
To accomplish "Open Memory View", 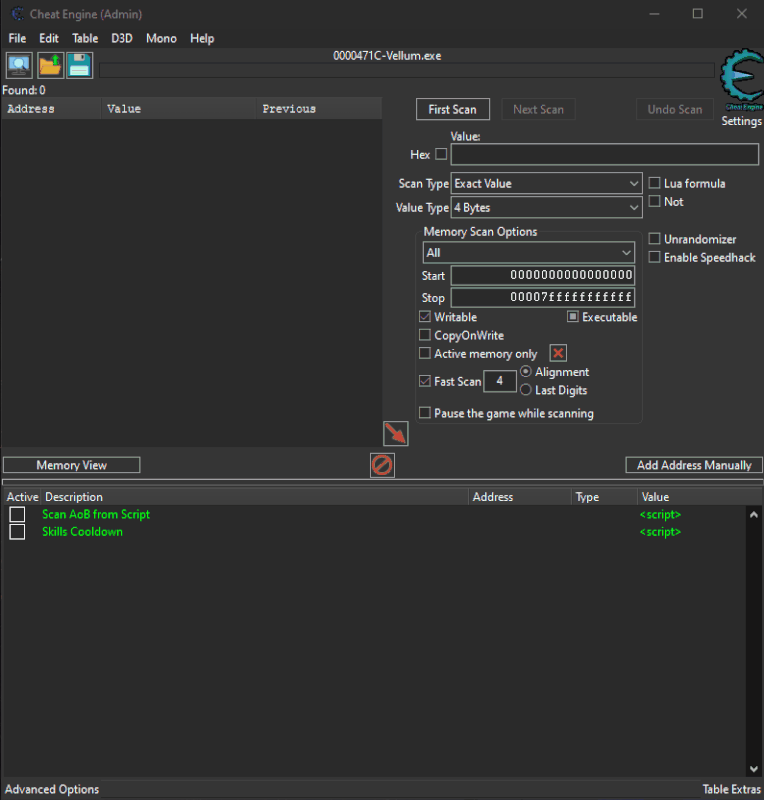I will click(71, 465).
